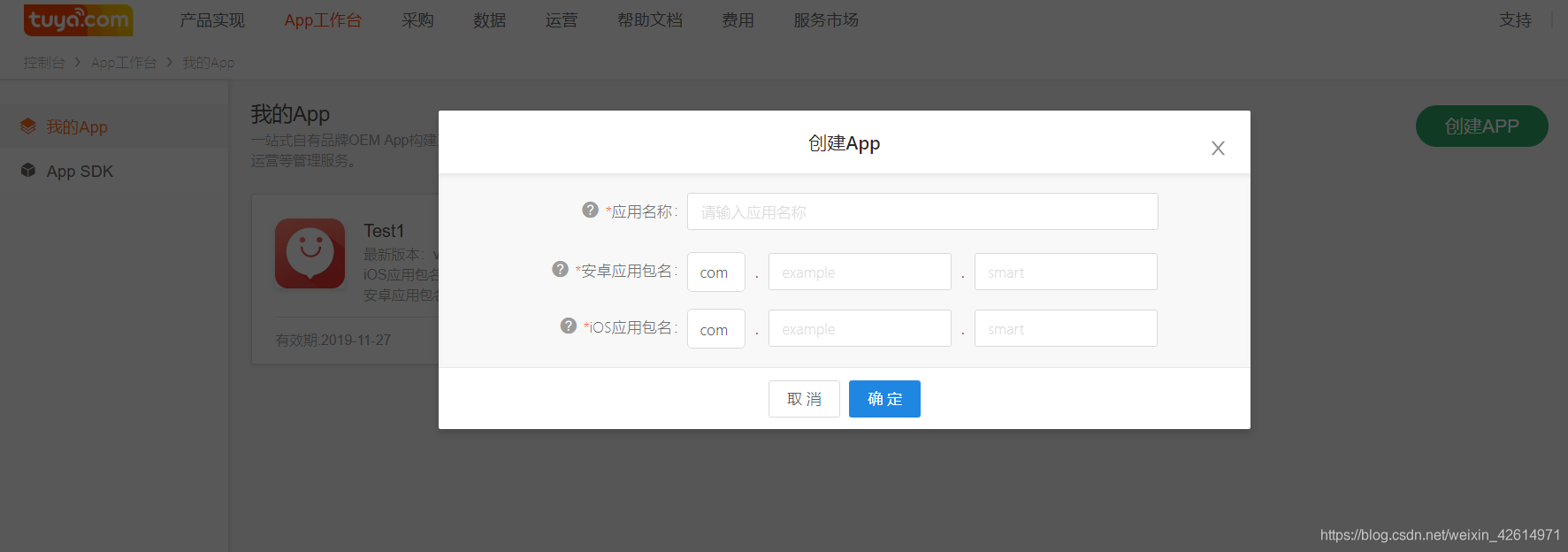Click the green 创建APP button
The width and height of the screenshot is (1568, 552).
point(1481,126)
